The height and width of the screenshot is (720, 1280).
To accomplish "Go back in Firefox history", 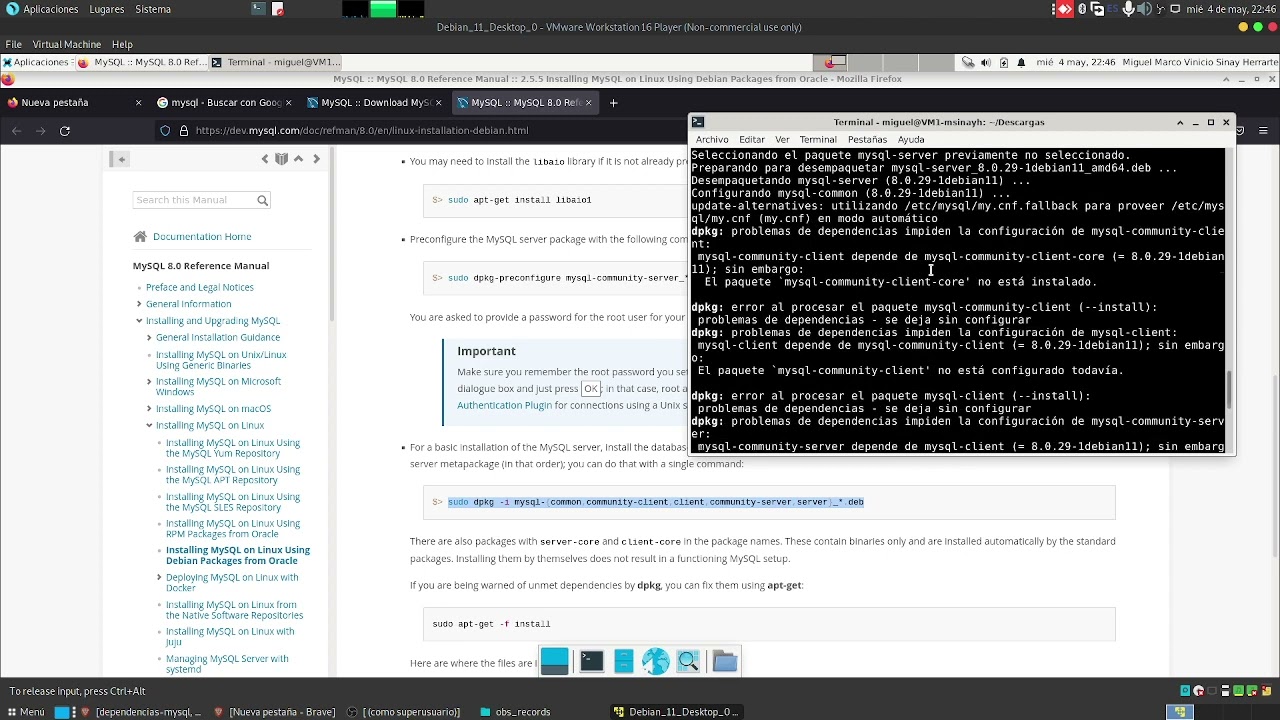I will (x=16, y=130).
